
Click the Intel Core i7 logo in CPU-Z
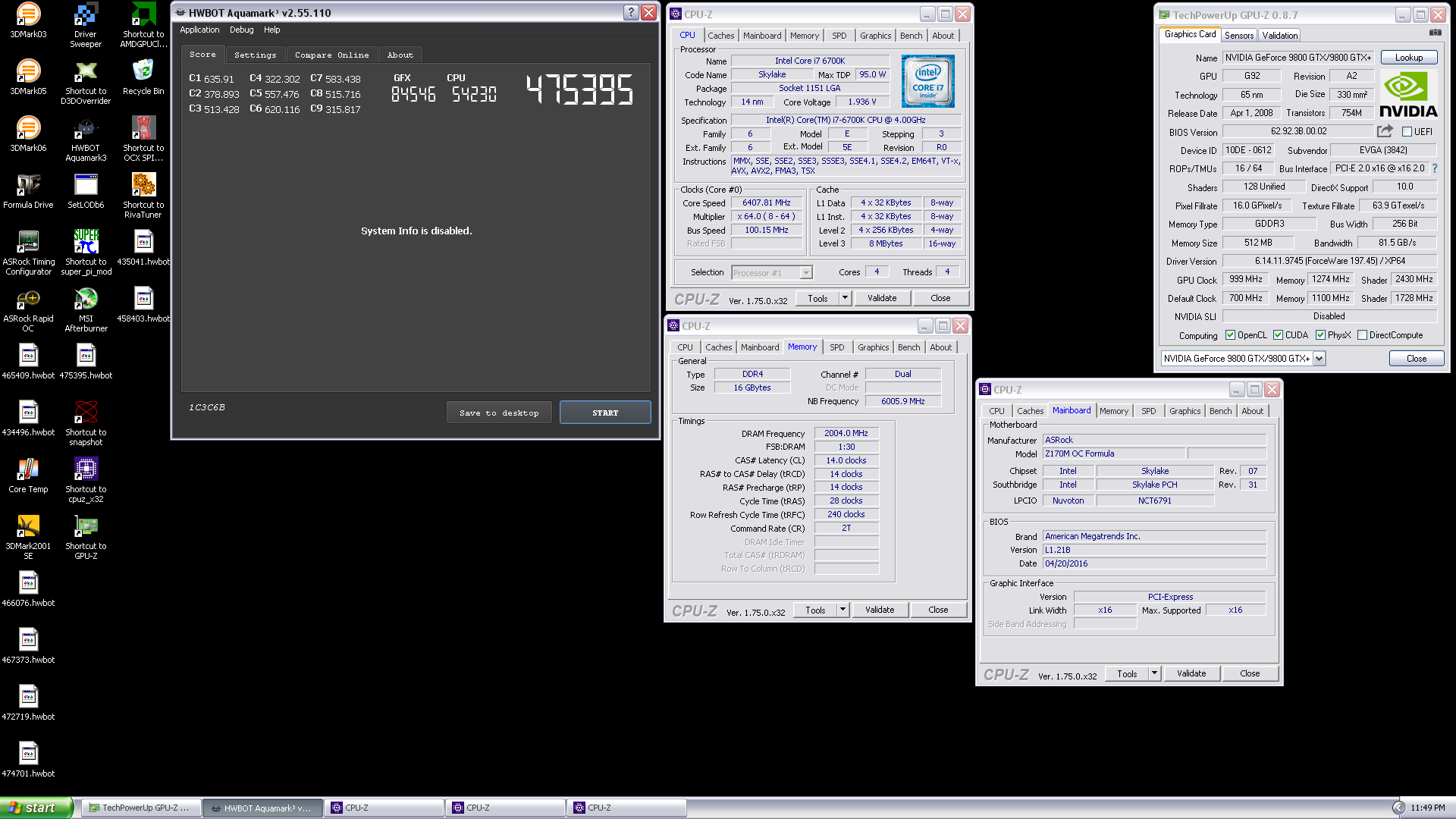click(x=927, y=81)
